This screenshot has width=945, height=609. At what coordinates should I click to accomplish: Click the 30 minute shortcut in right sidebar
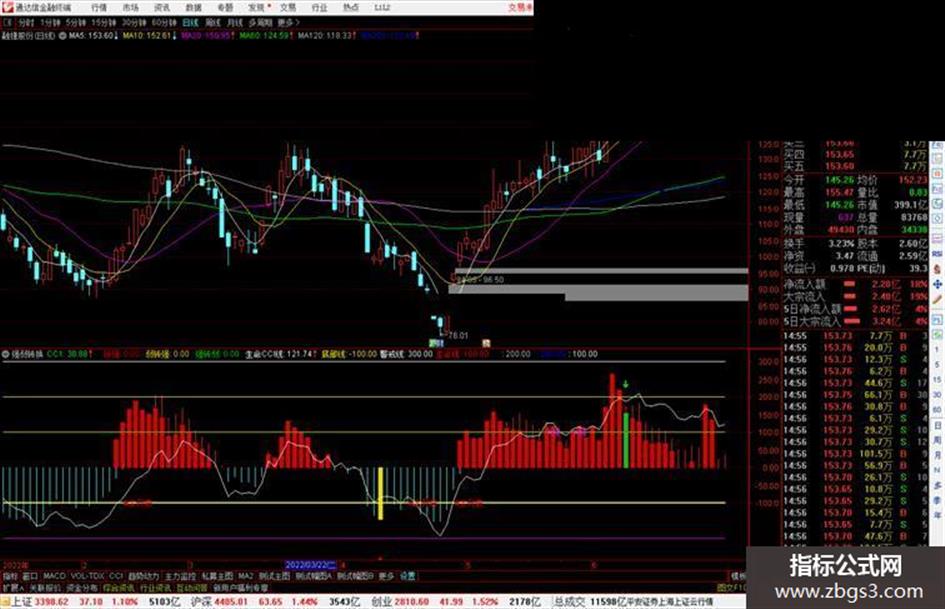pyautogui.click(x=937, y=395)
